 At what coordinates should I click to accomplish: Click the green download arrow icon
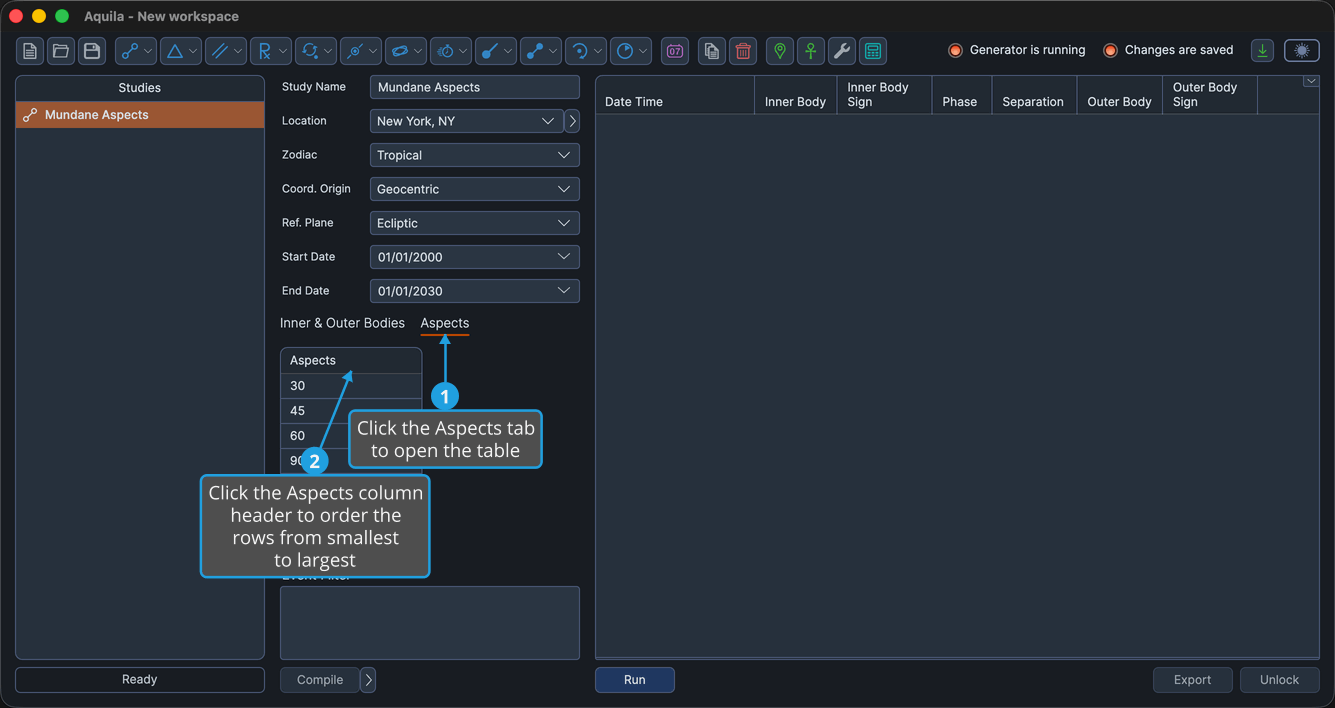coord(1263,51)
